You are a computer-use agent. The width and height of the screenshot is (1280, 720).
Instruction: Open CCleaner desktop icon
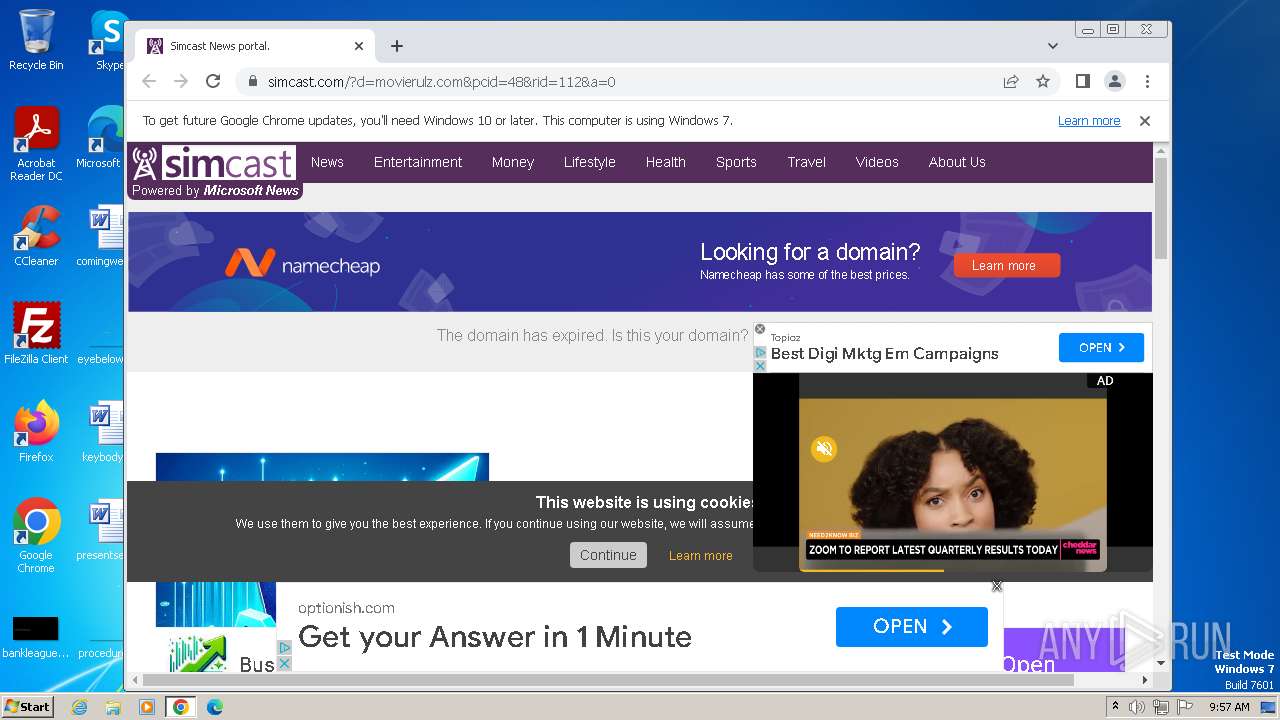coord(36,236)
